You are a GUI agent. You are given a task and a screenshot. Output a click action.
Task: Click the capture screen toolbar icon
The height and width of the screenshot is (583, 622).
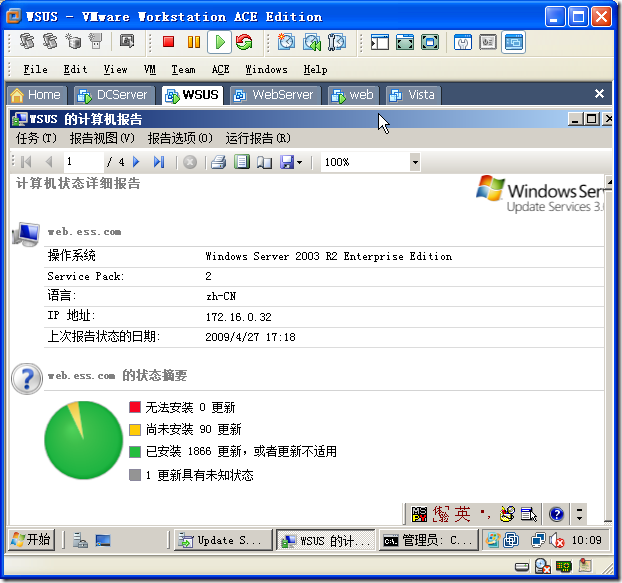[127, 41]
